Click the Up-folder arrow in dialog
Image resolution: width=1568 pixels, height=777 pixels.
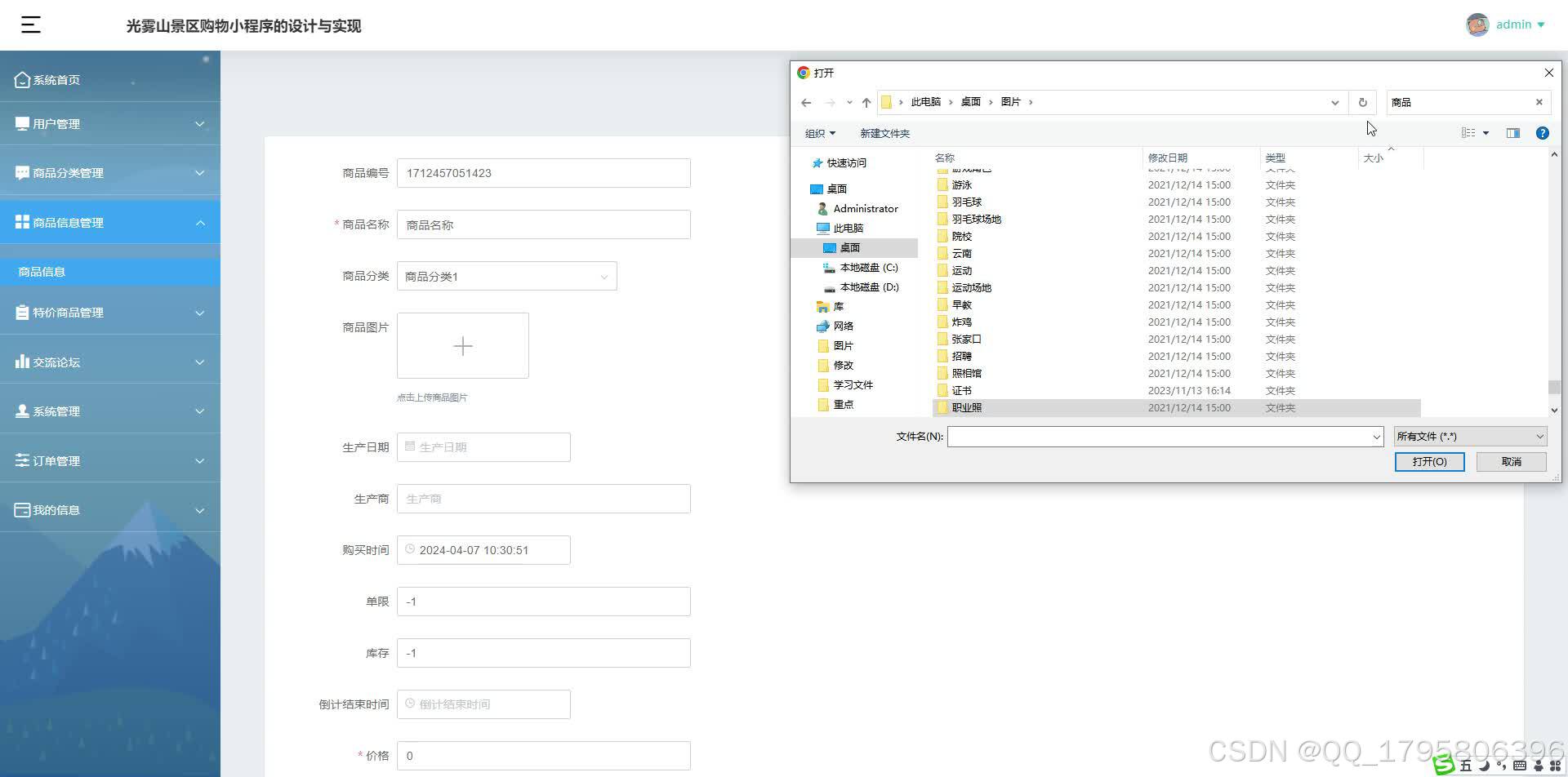pyautogui.click(x=866, y=102)
